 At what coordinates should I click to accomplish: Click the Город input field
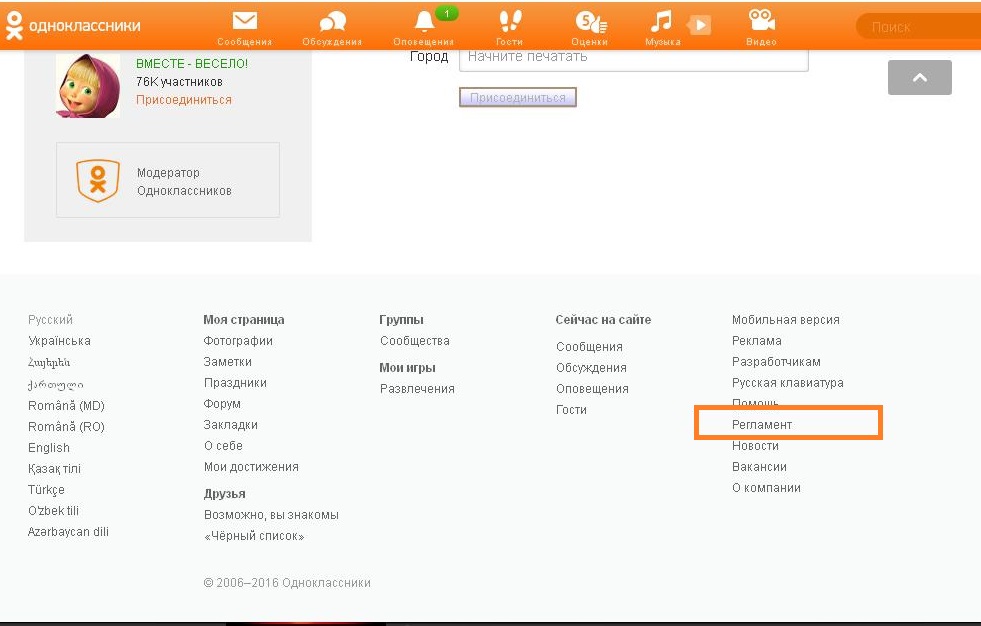coord(632,57)
